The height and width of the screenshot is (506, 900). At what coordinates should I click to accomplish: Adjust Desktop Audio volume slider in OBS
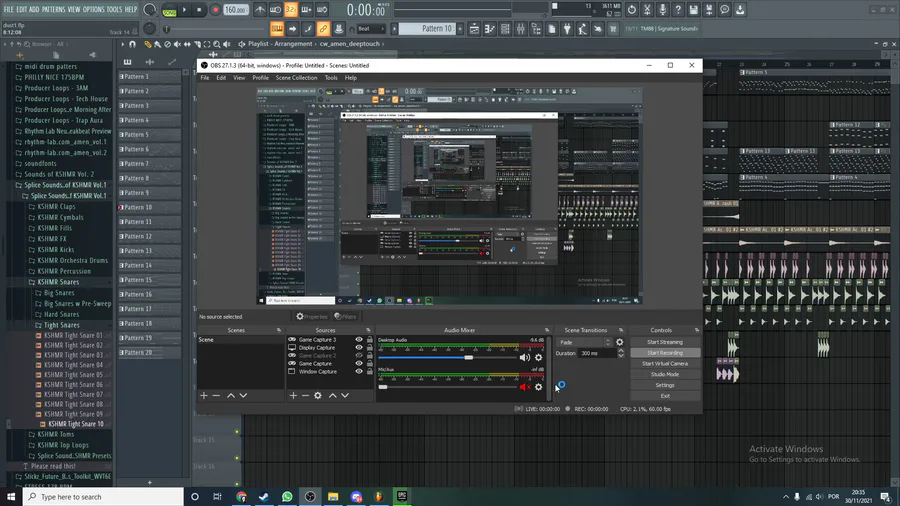point(448,357)
